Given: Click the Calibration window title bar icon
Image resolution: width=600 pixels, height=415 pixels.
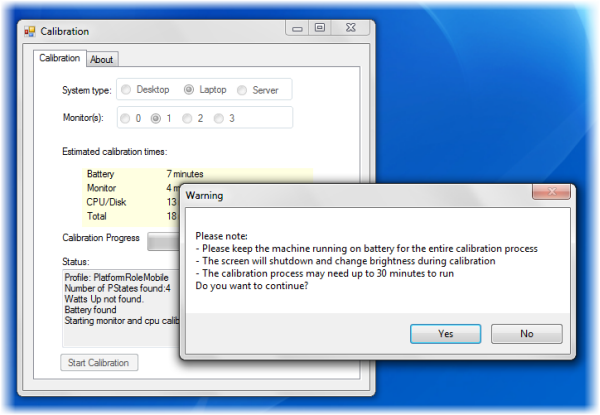Looking at the screenshot, I should [30, 31].
